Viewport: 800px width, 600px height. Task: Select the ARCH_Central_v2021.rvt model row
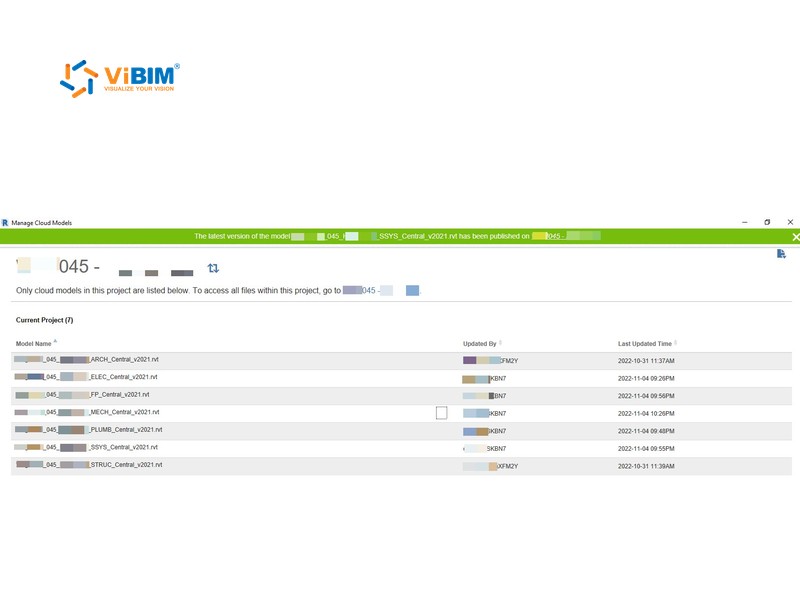[x=402, y=361]
